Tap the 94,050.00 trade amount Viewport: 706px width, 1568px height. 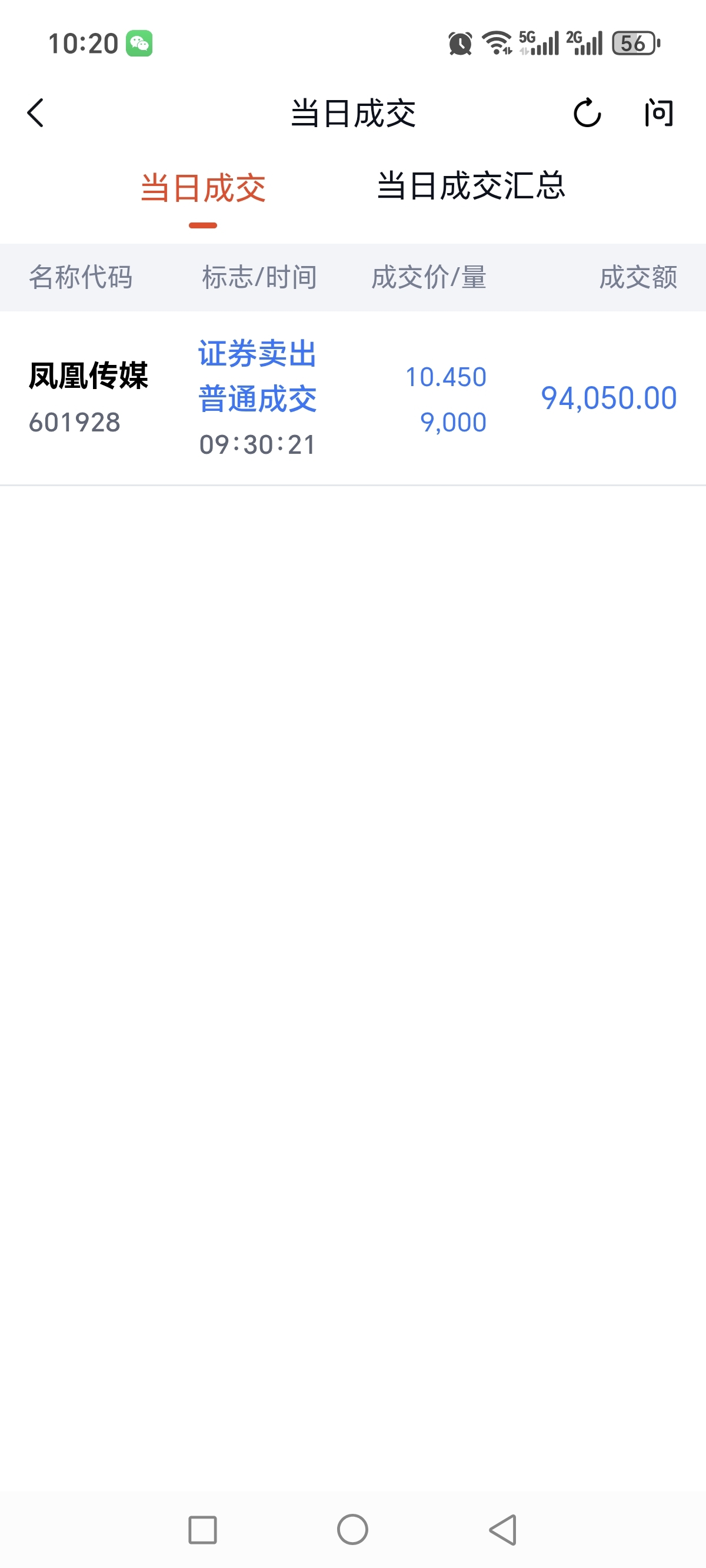610,398
